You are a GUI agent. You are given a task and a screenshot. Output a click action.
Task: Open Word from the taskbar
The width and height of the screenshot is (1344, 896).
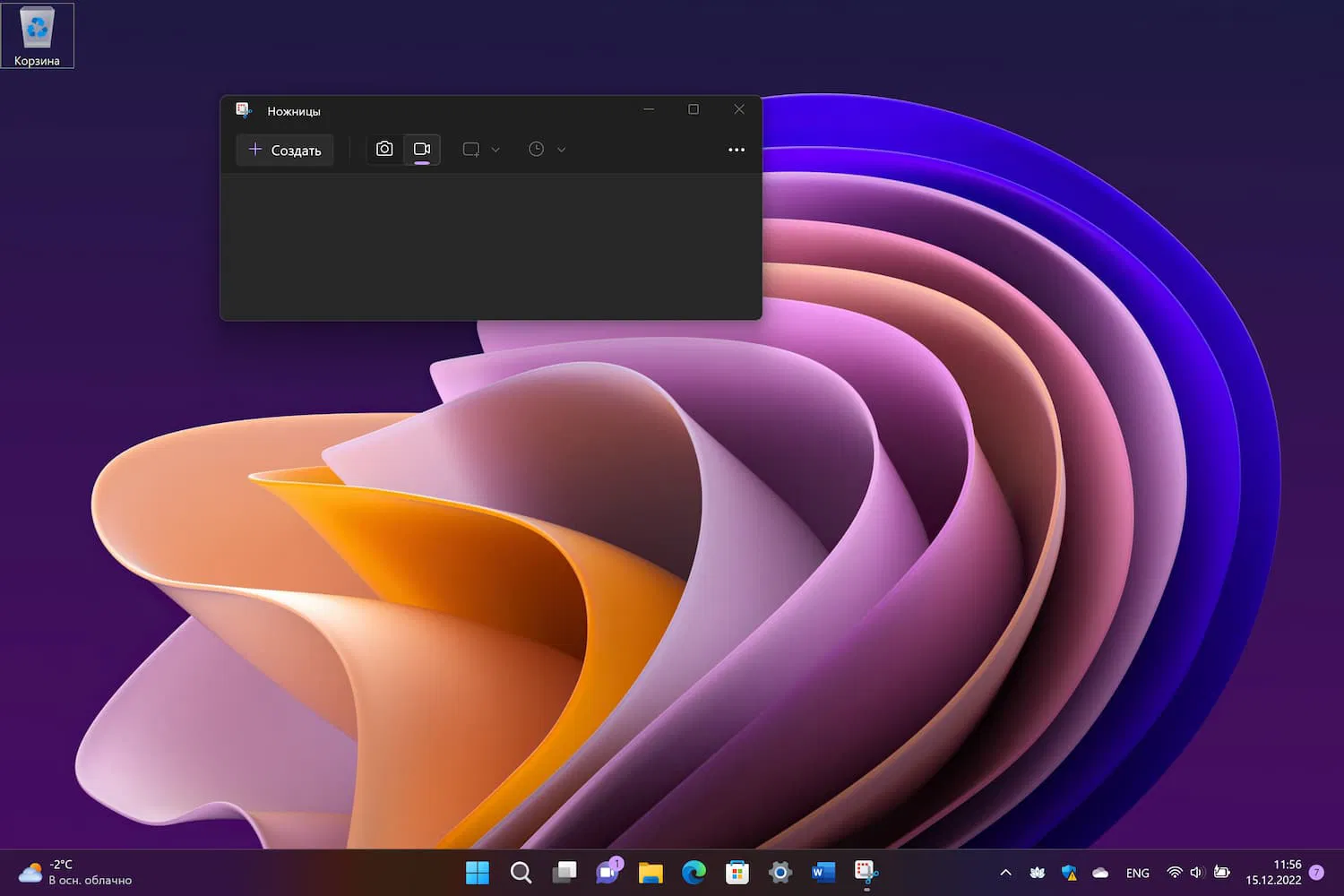tap(823, 873)
